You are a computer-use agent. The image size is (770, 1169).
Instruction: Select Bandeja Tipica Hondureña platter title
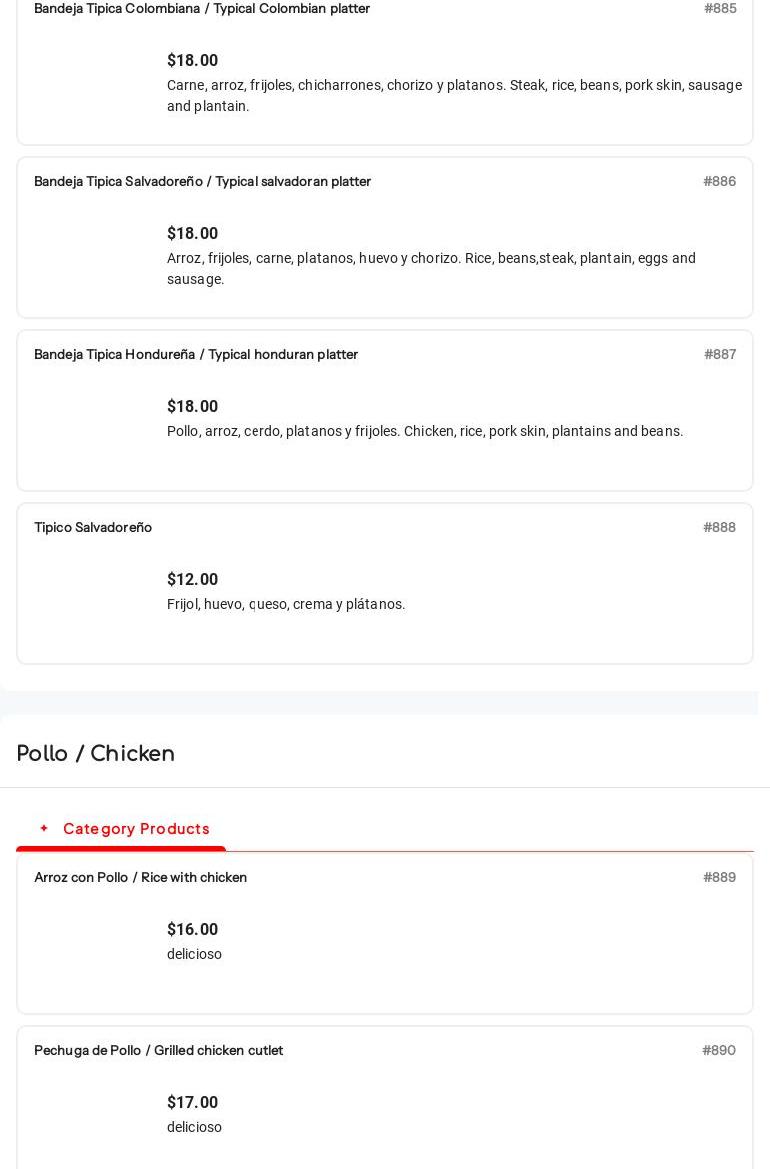click(x=196, y=354)
